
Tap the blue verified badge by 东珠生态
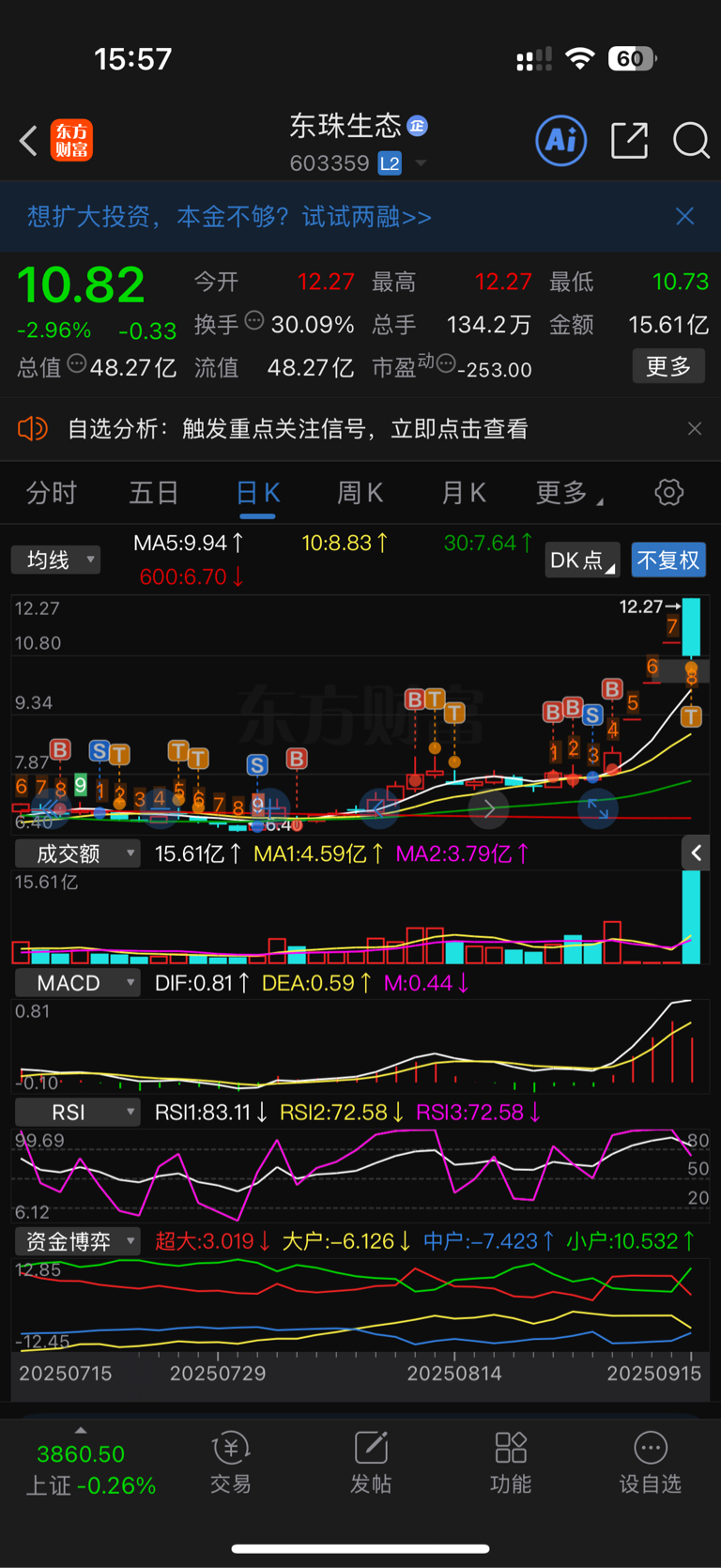418,125
